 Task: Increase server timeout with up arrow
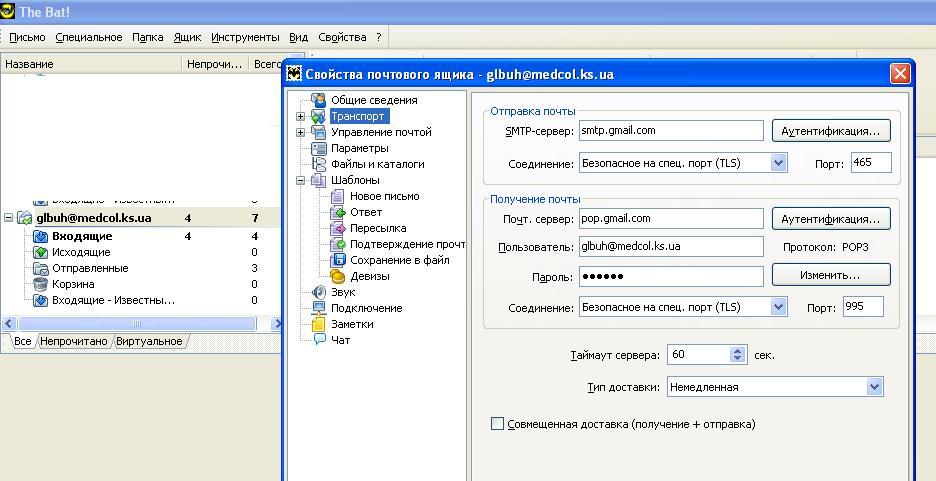point(738,350)
